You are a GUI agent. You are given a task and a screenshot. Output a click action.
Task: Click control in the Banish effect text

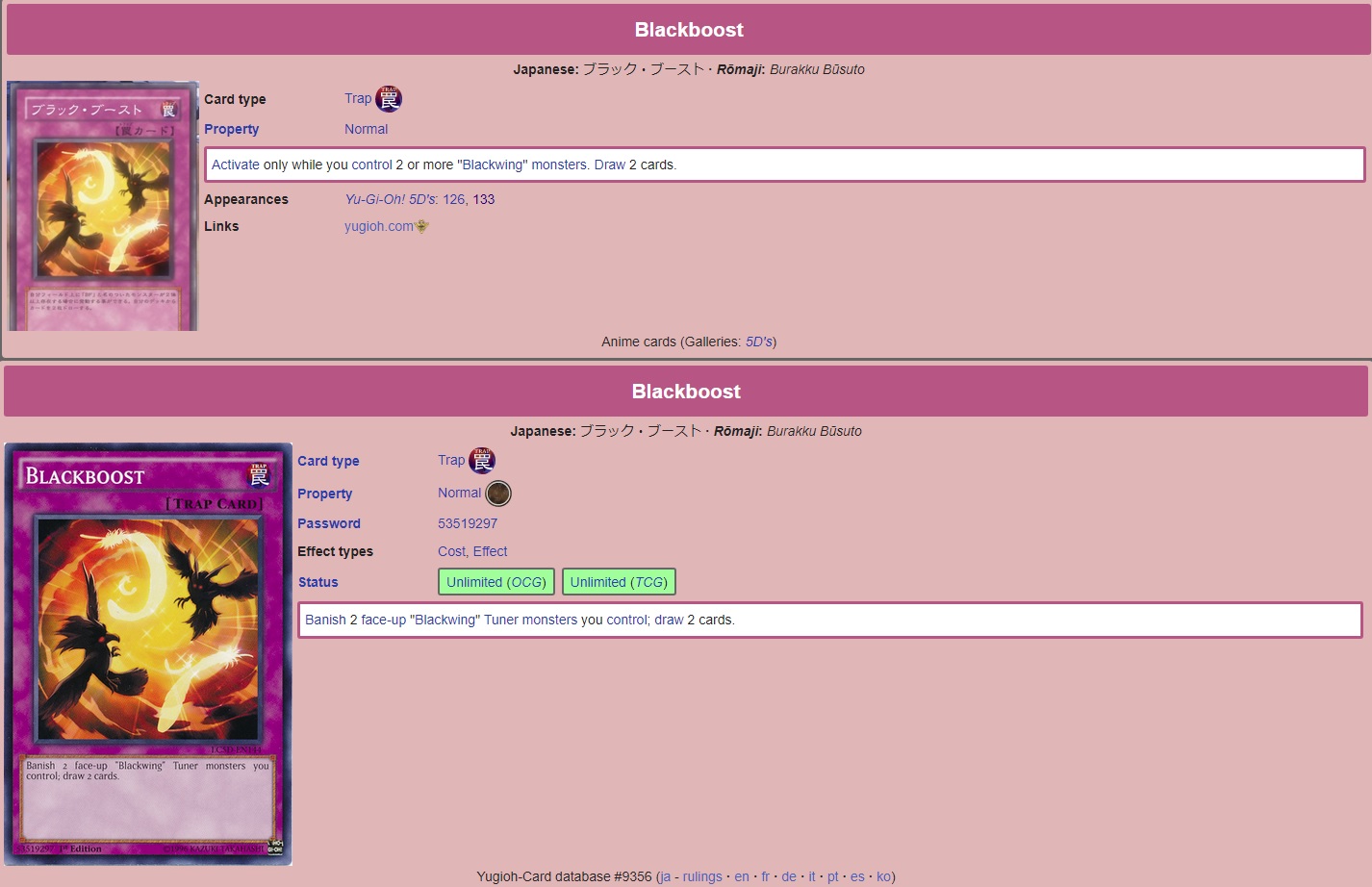point(626,620)
